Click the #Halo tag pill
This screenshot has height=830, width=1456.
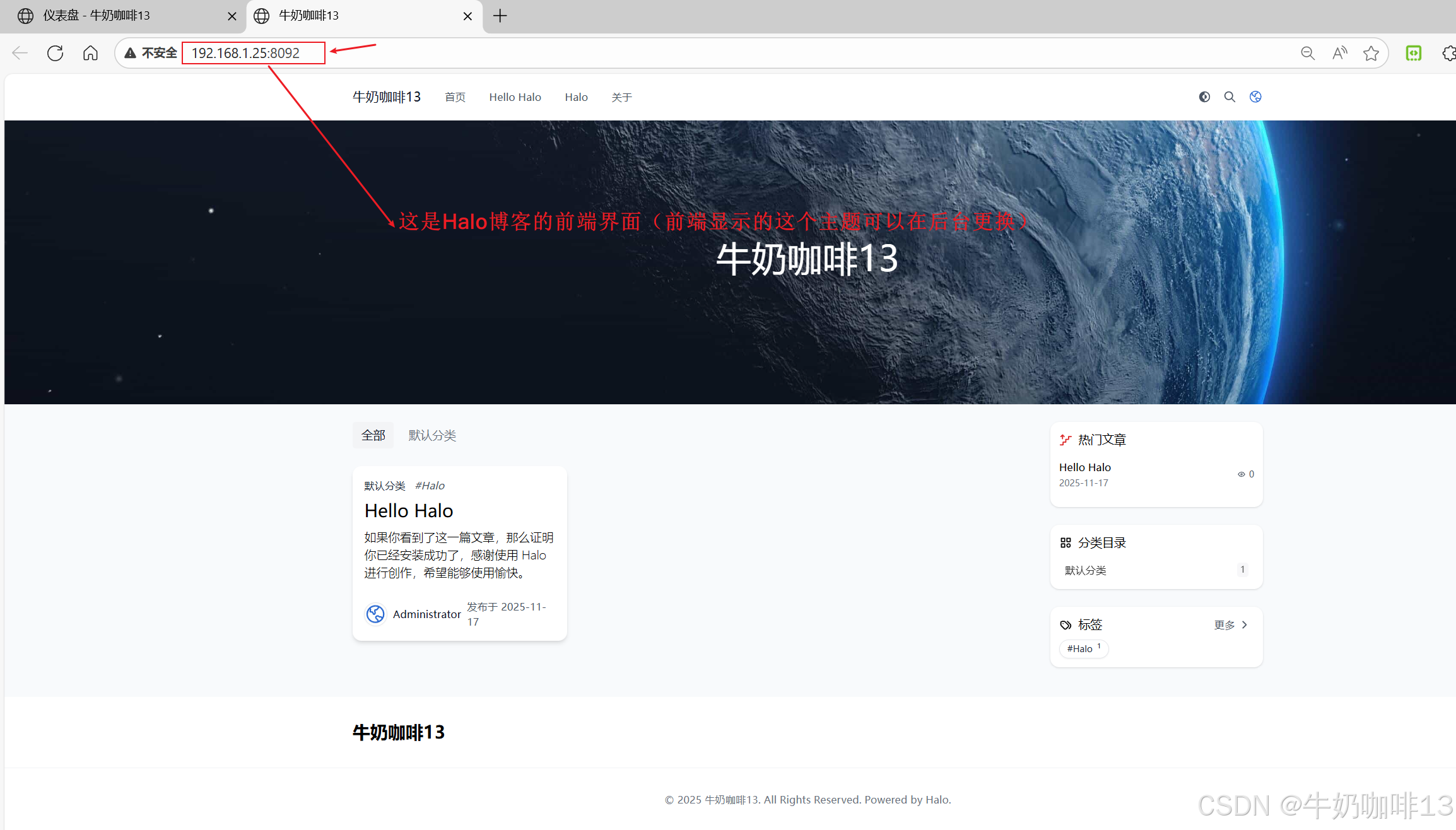[1083, 648]
